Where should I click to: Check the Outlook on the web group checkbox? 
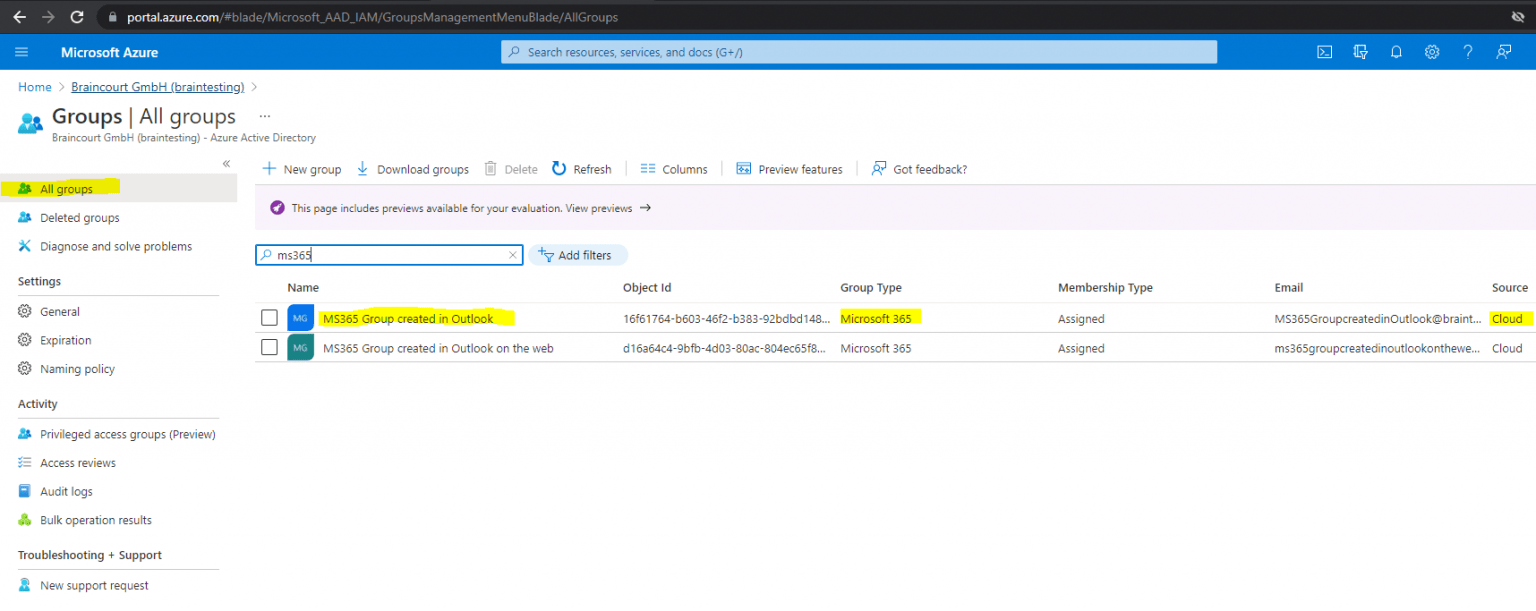pyautogui.click(x=269, y=347)
